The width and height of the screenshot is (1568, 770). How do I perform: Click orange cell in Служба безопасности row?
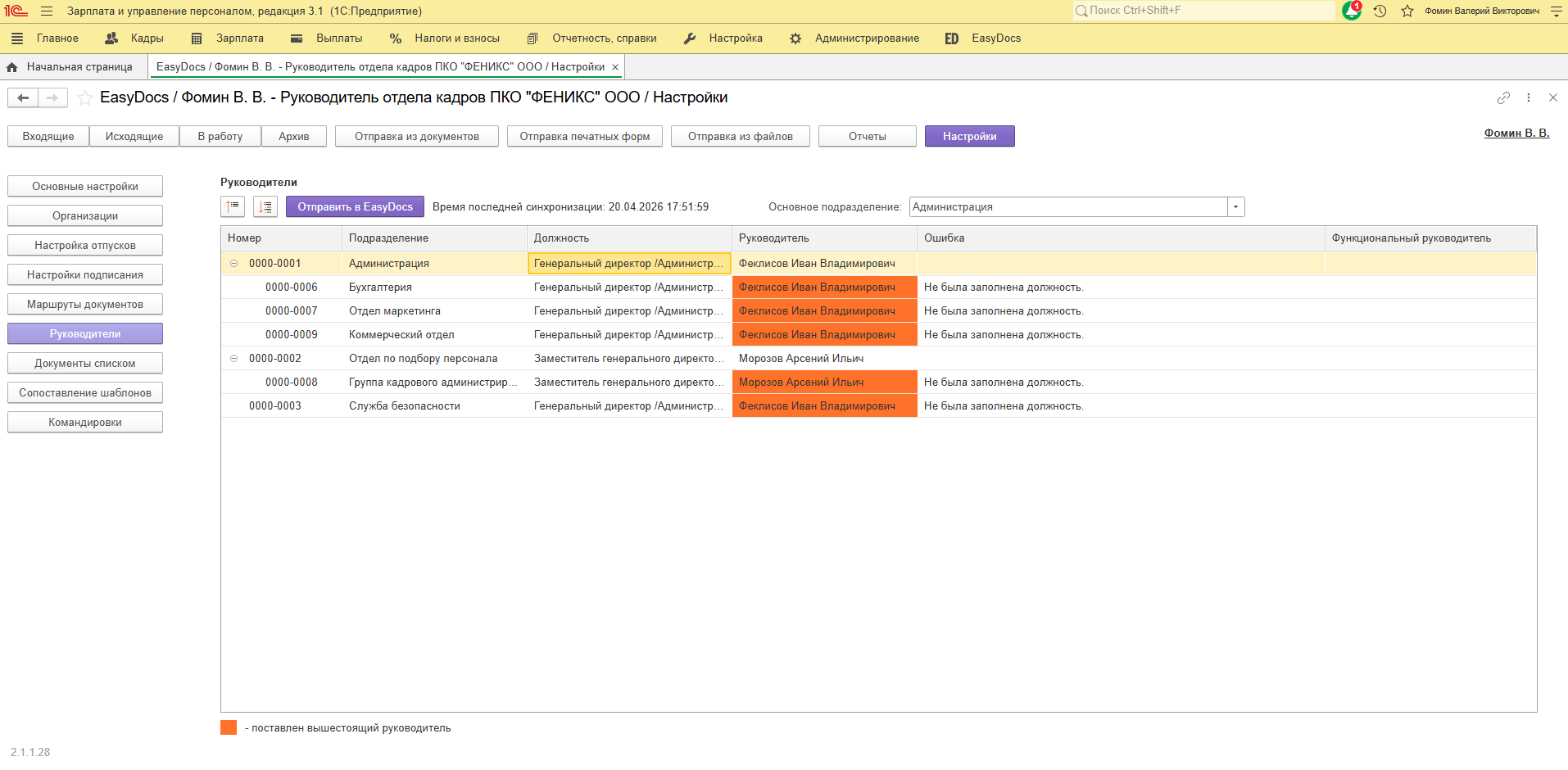tap(824, 406)
